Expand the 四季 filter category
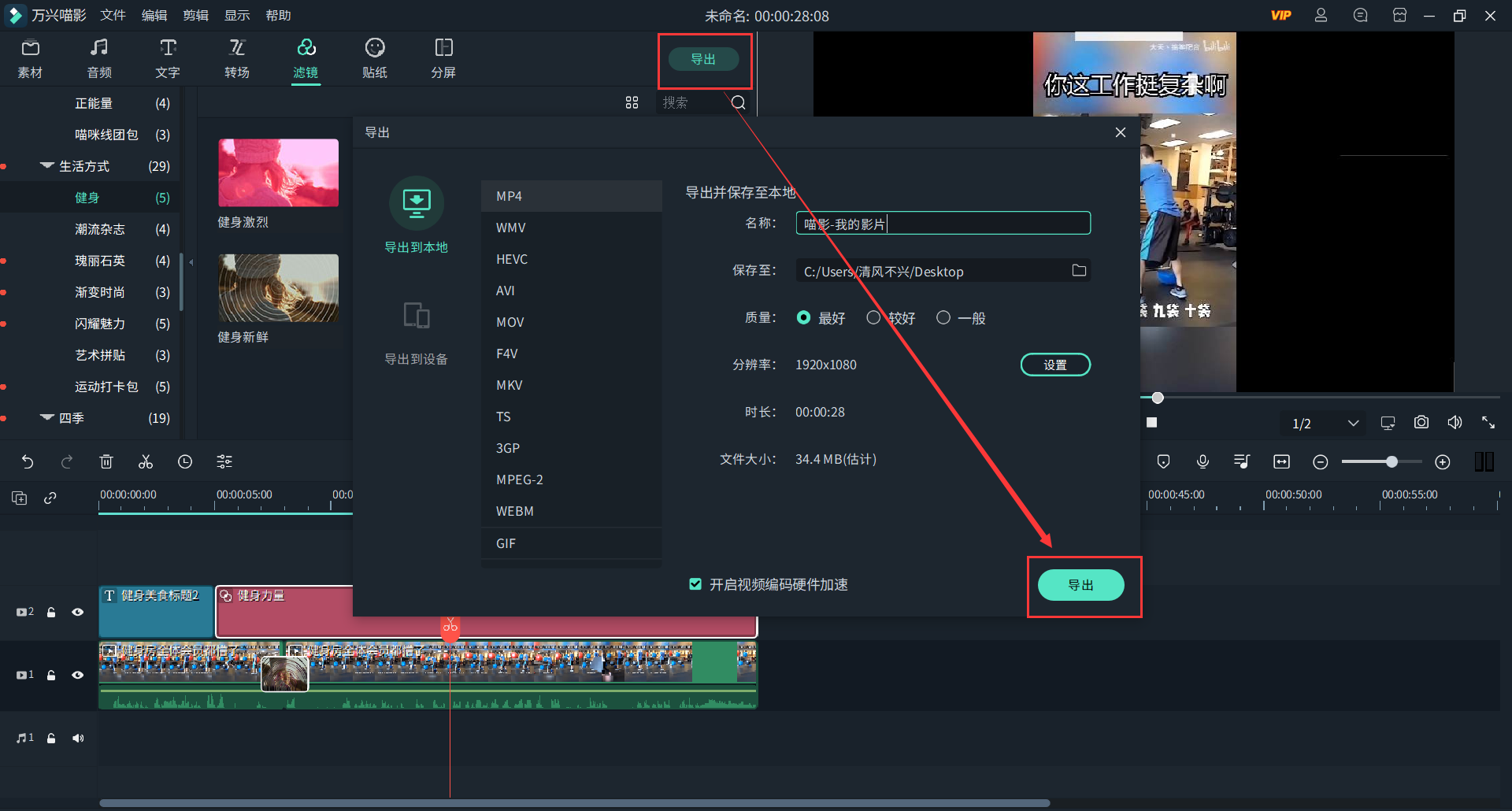Viewport: 1512px width, 811px height. [x=47, y=418]
